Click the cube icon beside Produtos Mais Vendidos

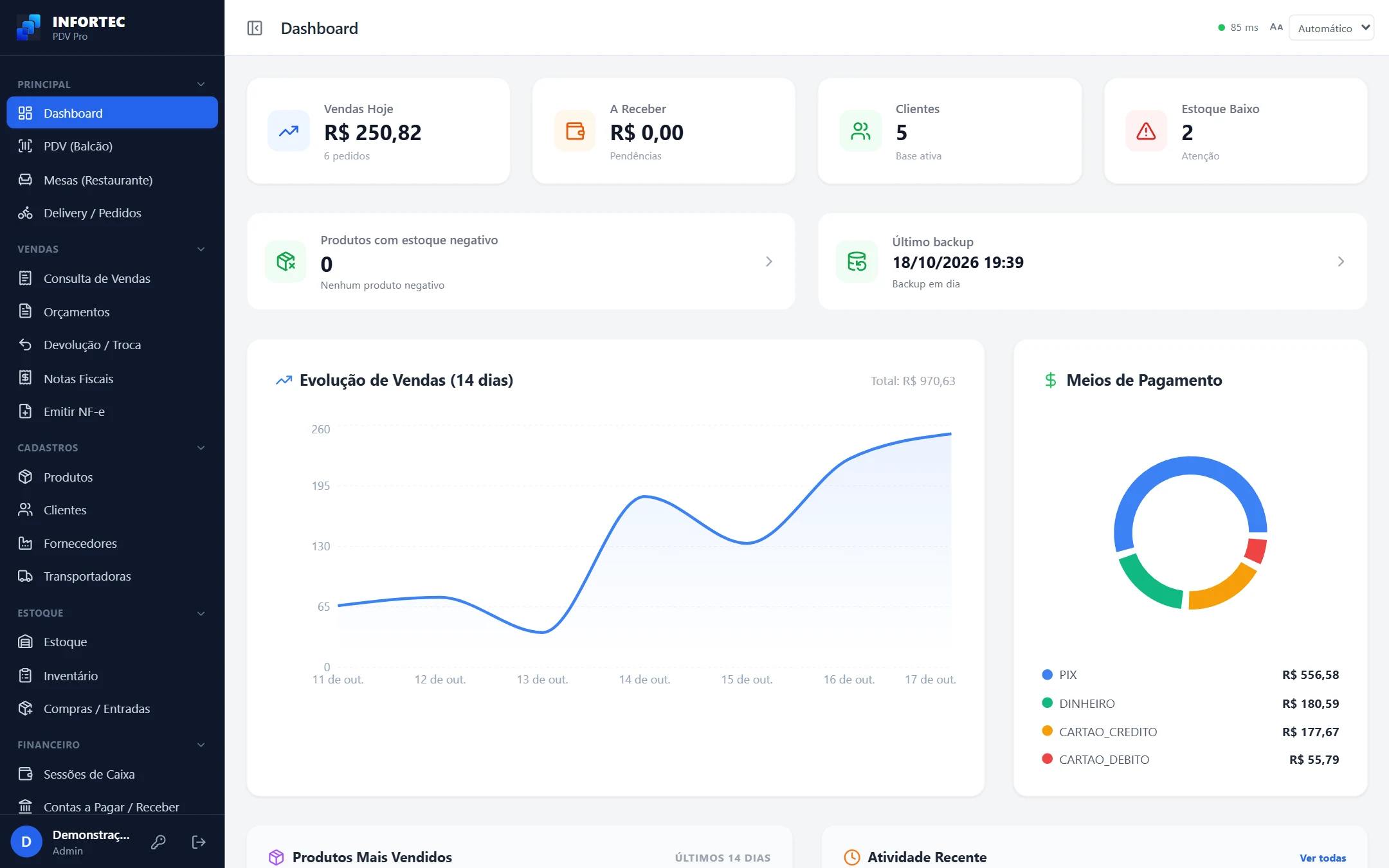[277, 857]
